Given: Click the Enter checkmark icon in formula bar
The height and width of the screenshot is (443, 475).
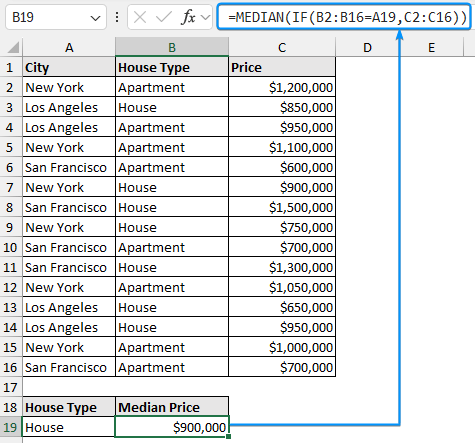Looking at the screenshot, I should (x=164, y=17).
